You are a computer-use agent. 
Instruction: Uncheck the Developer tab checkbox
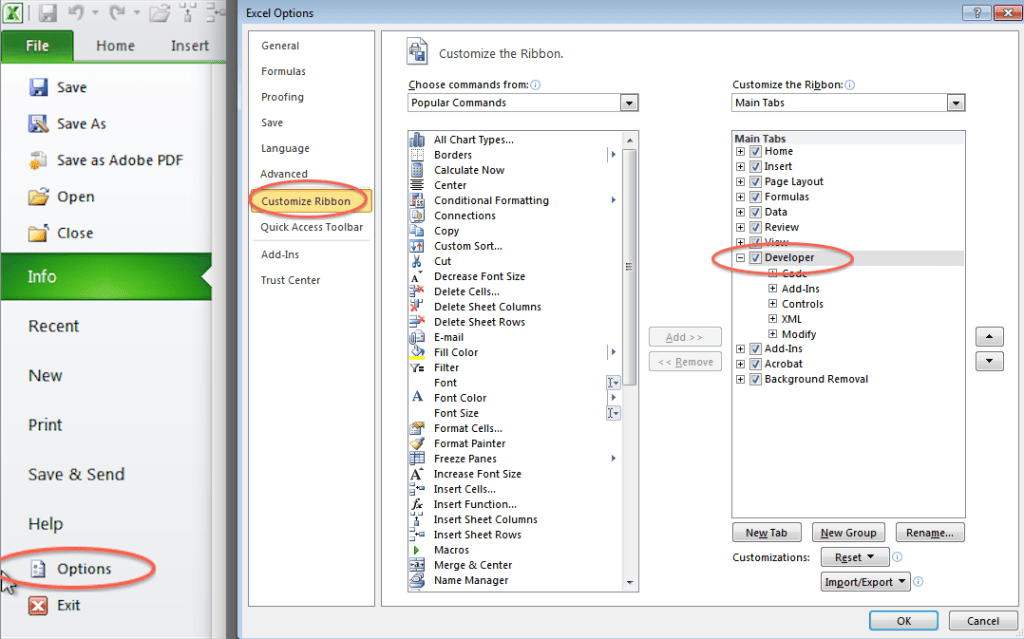[x=756, y=257]
